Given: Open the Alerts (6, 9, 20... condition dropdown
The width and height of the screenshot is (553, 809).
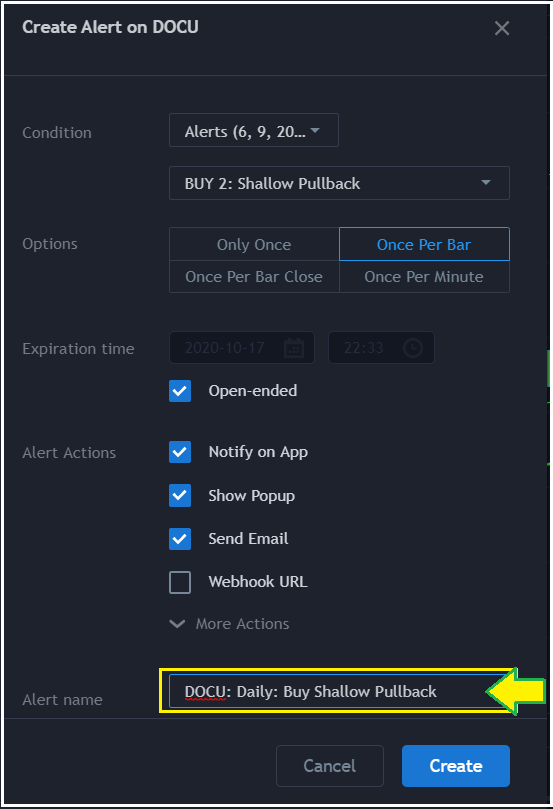Looking at the screenshot, I should pyautogui.click(x=254, y=131).
